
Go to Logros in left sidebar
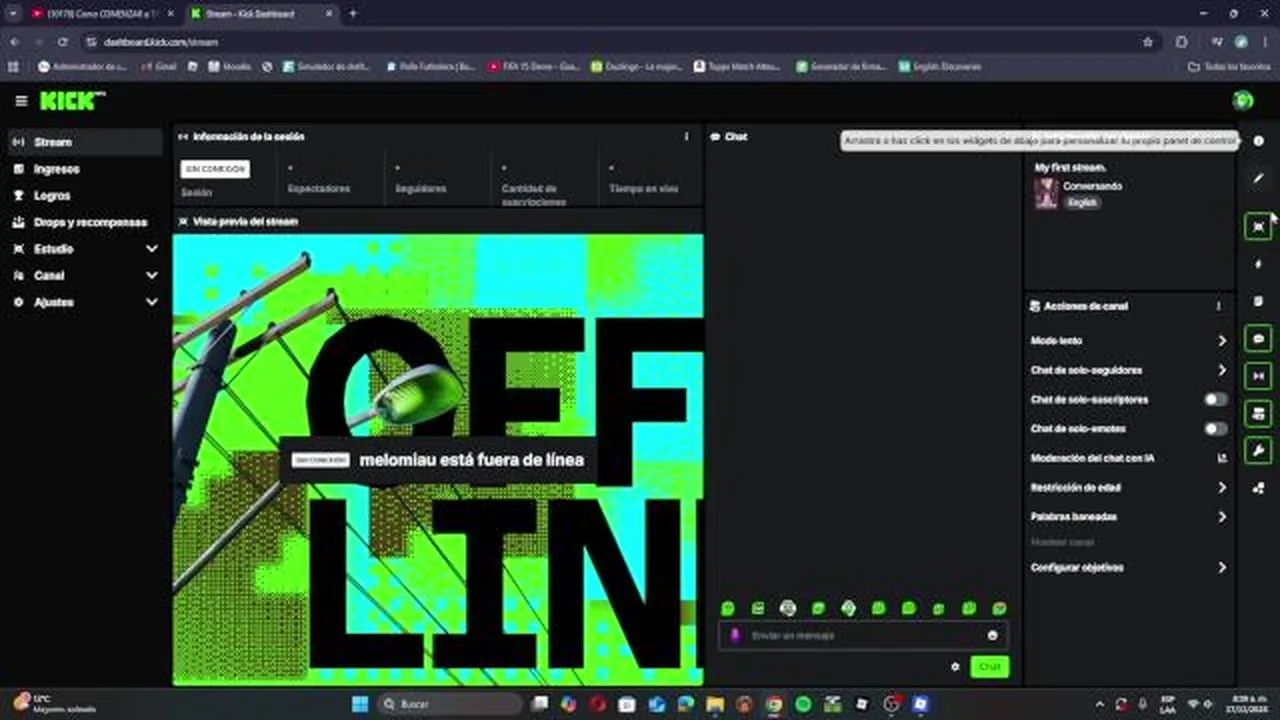86,196
